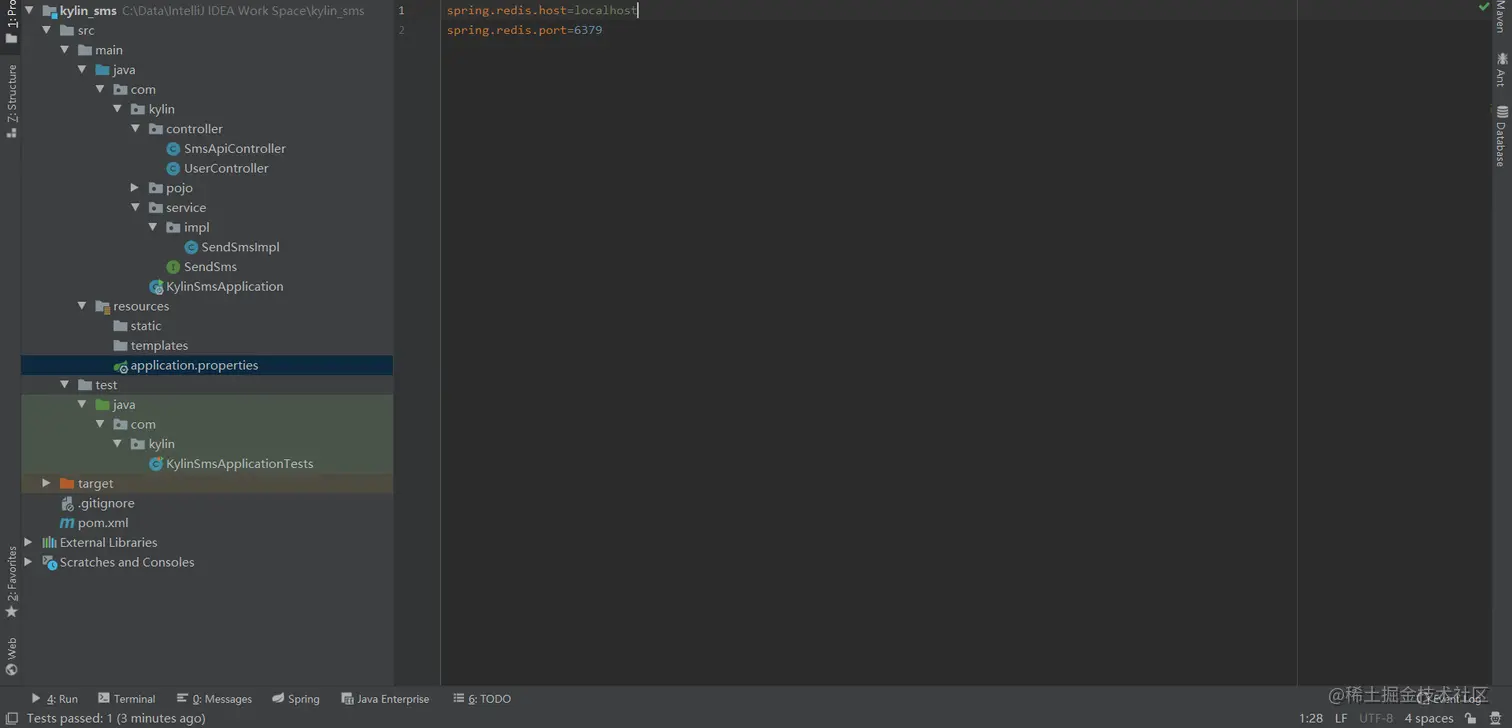Viewport: 1512px width, 728px height.
Task: Click the pojo package icon
Action: click(156, 188)
